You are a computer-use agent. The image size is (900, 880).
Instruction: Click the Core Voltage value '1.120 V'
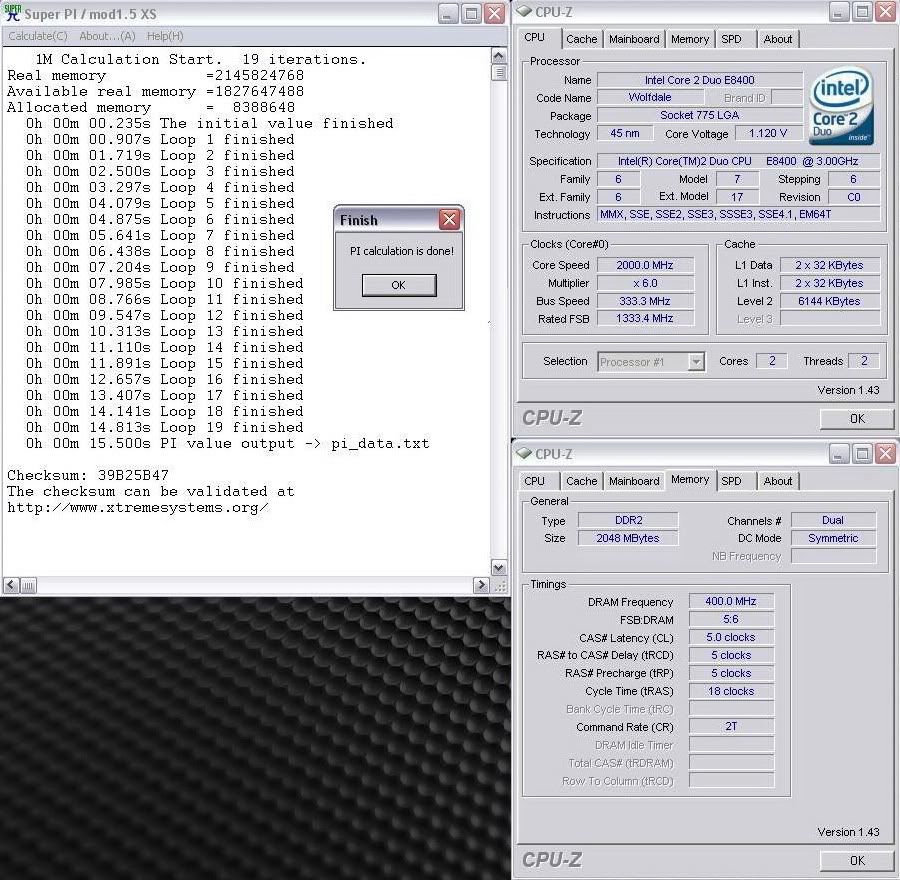click(x=768, y=133)
